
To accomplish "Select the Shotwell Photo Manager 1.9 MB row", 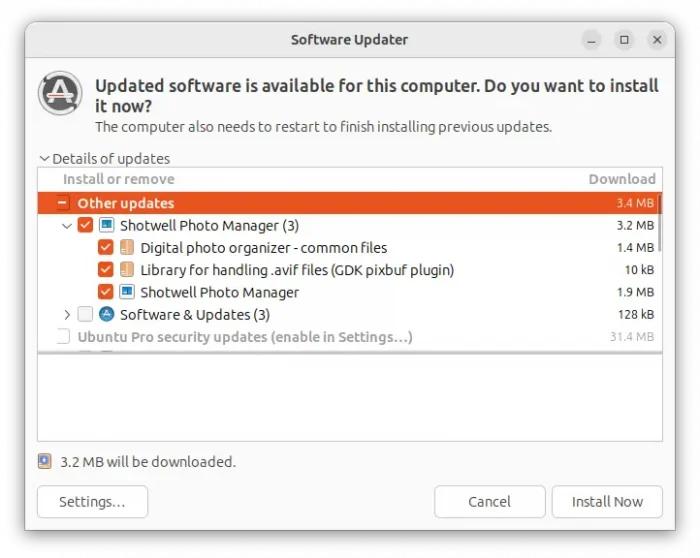I will point(350,292).
